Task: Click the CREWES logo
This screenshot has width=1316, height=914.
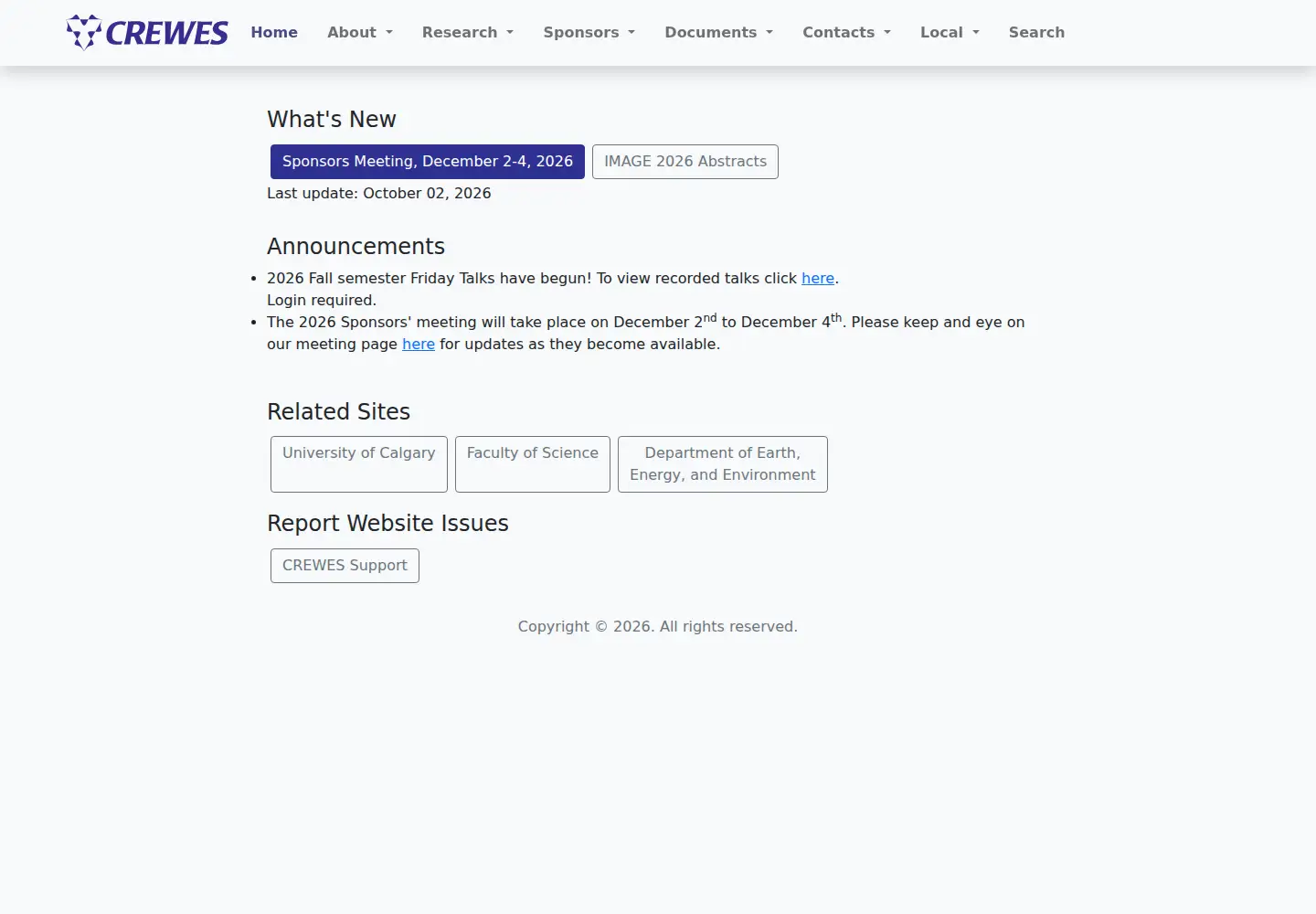Action: [x=147, y=32]
